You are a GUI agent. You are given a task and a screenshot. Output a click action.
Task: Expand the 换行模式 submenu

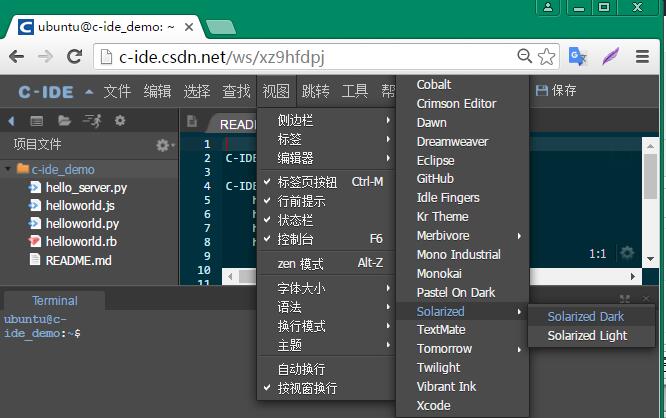[327, 326]
